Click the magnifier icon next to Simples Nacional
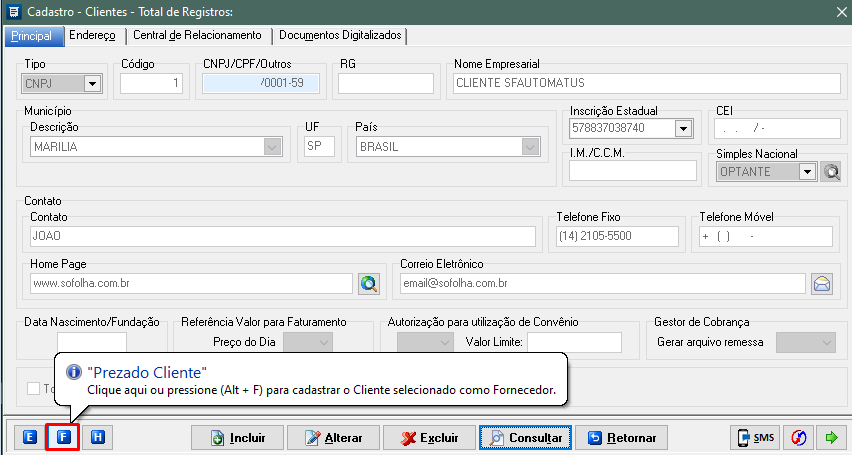 coord(831,171)
